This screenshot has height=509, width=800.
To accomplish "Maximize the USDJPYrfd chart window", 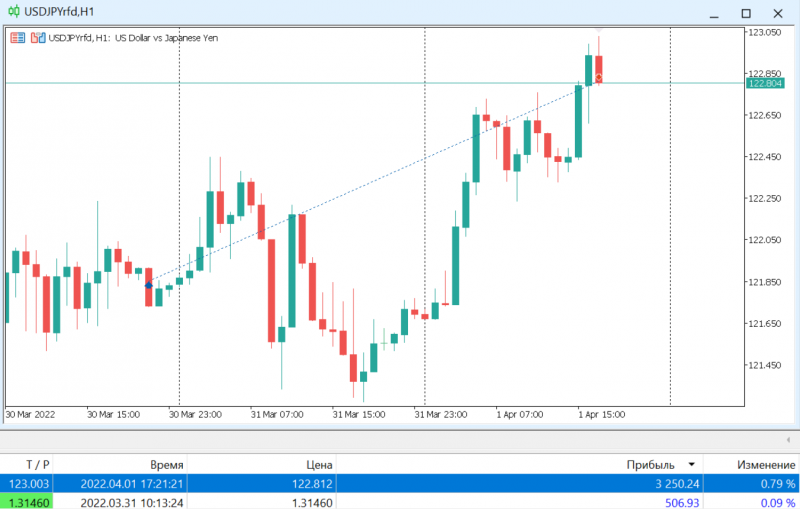I will pyautogui.click(x=746, y=13).
